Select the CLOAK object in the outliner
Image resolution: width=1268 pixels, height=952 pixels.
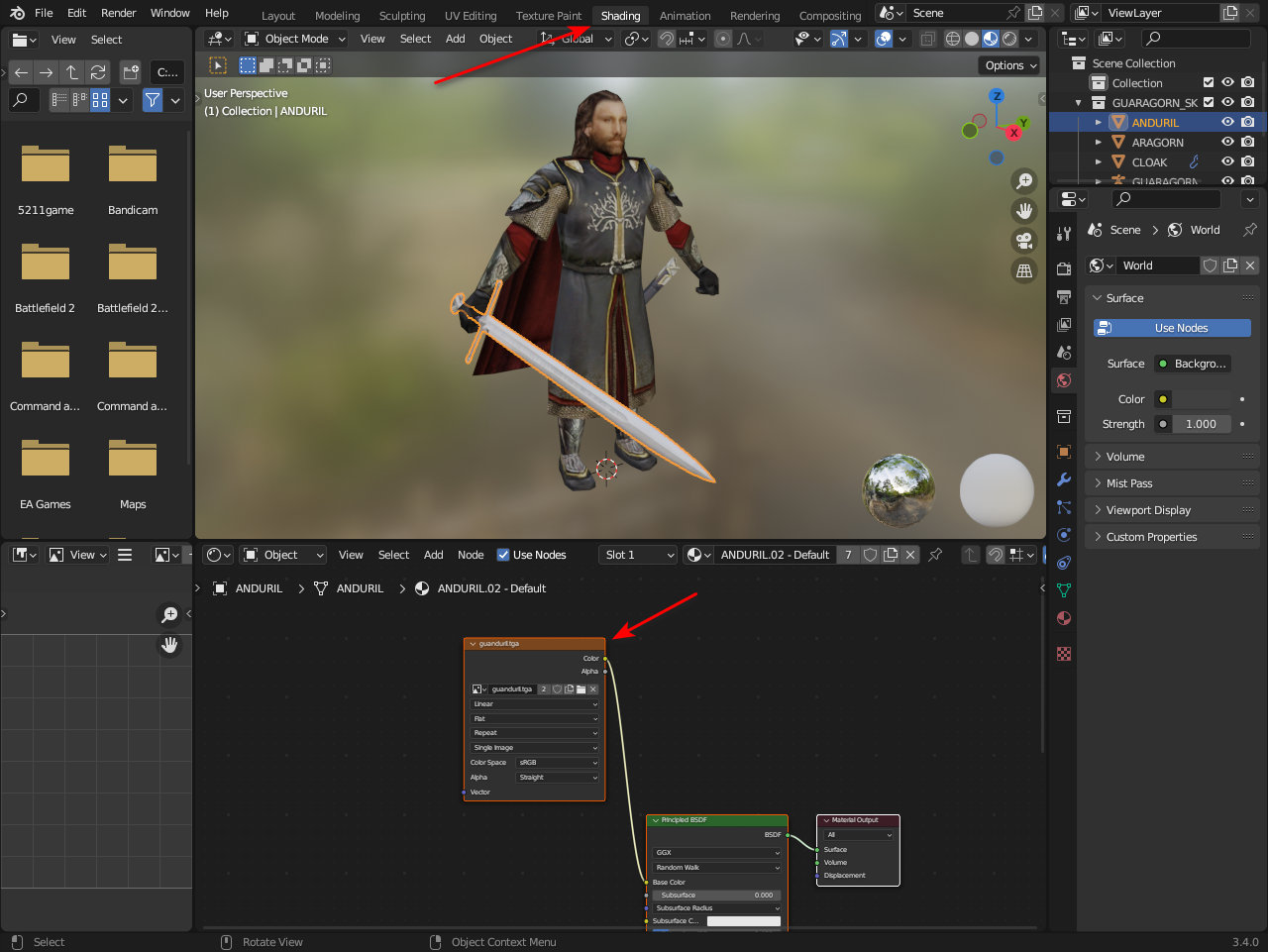tap(1149, 162)
